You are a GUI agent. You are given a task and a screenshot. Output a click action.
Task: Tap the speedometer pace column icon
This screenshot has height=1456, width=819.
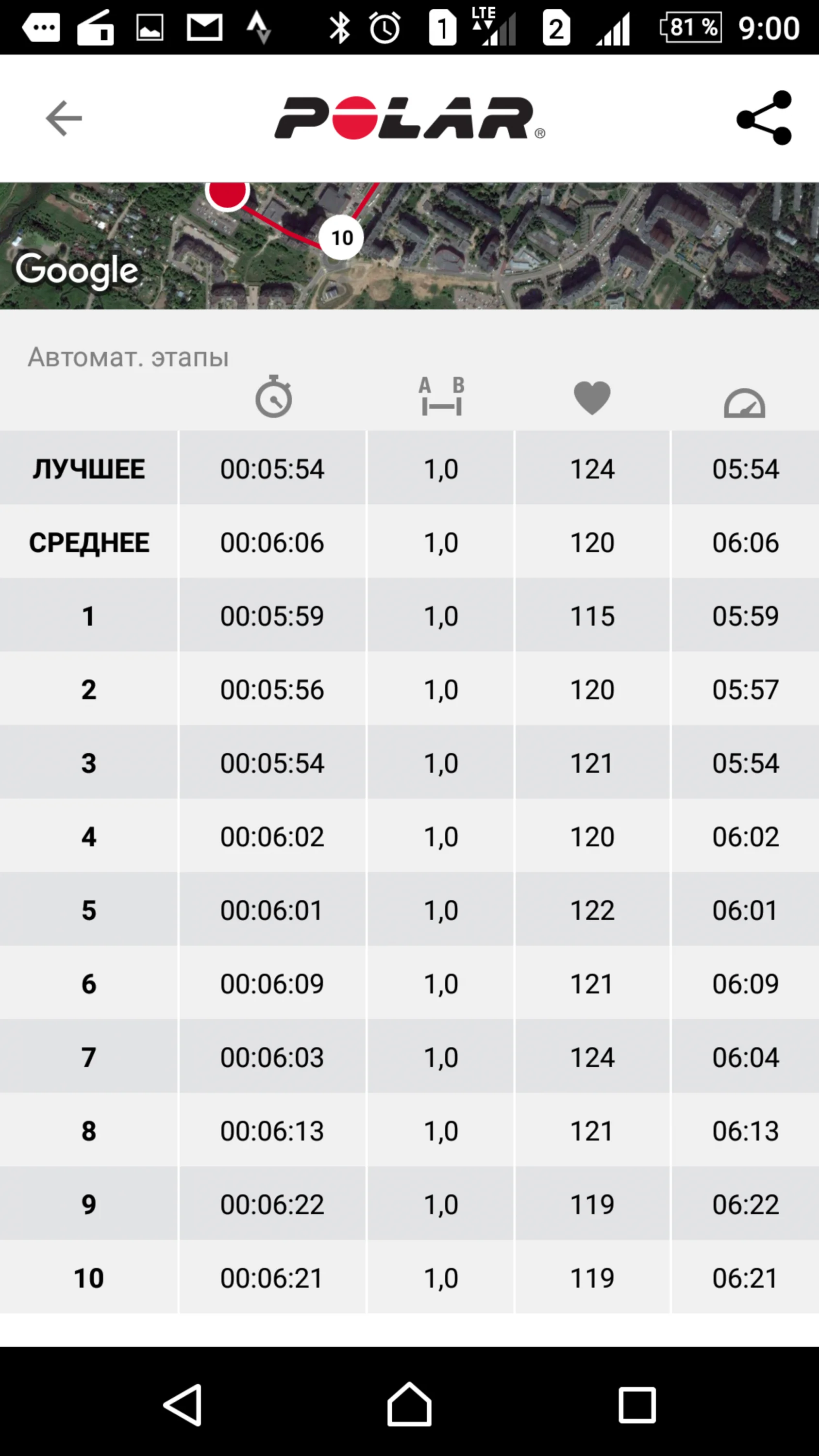pos(744,402)
